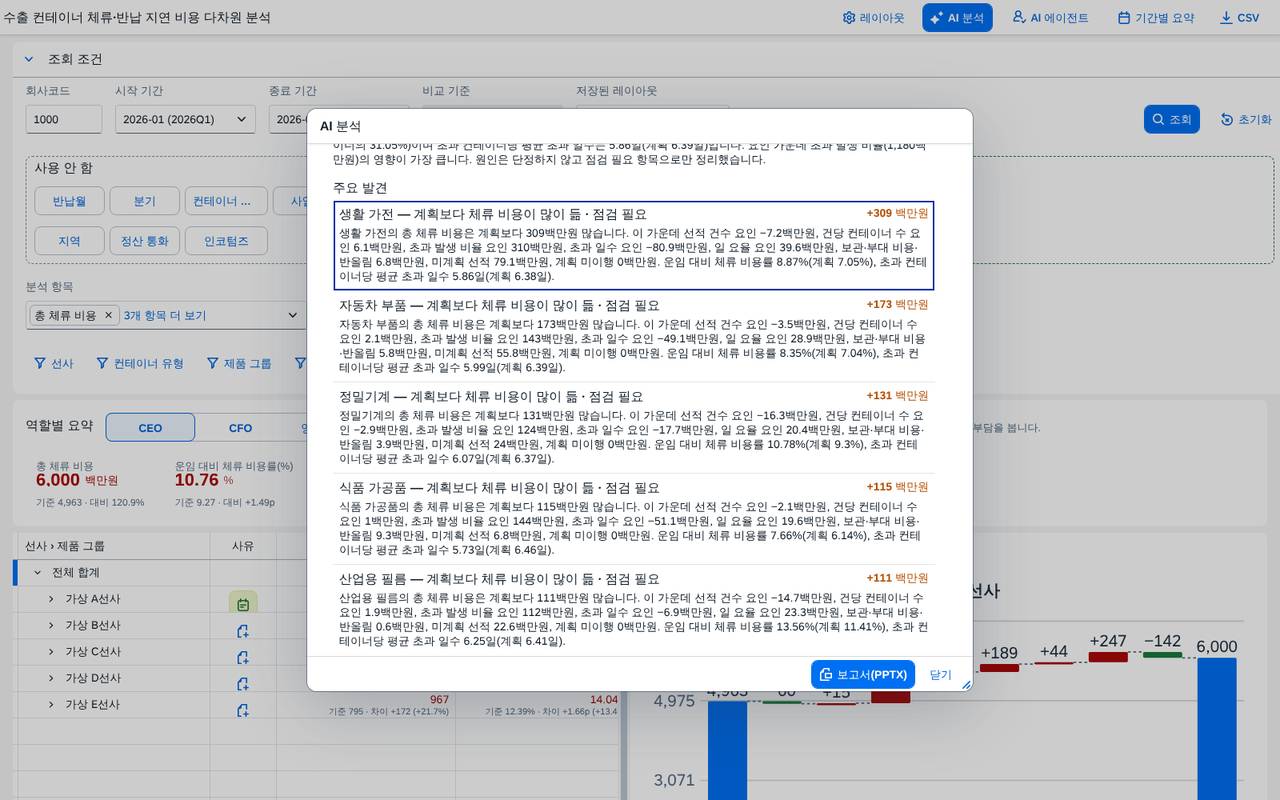Select the 생활 가전 finding card
Image resolution: width=1280 pixels, height=800 pixels.
[634, 245]
